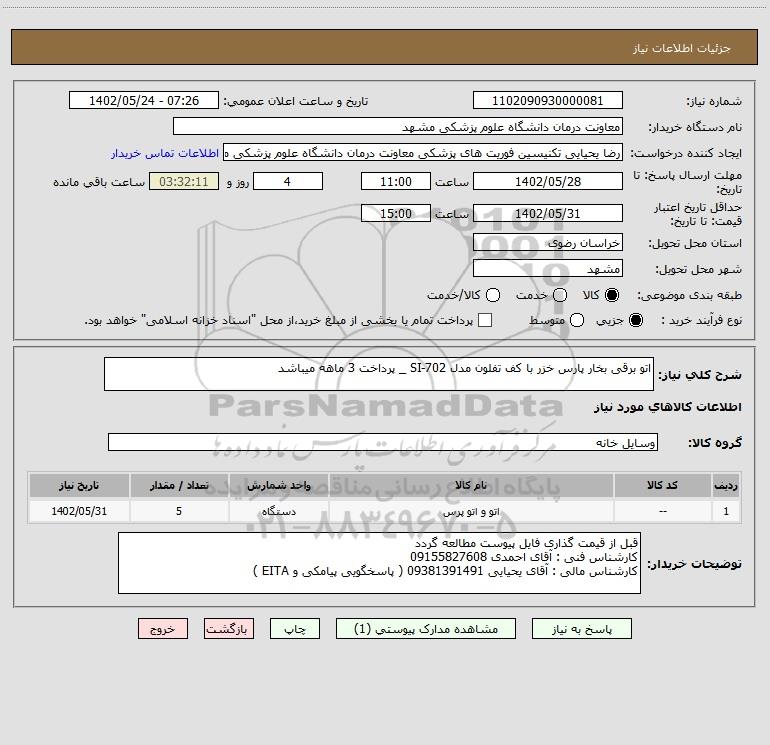The image size is (770, 745).
Task: Choose the جزیی purchase type radio
Action: (x=635, y=320)
